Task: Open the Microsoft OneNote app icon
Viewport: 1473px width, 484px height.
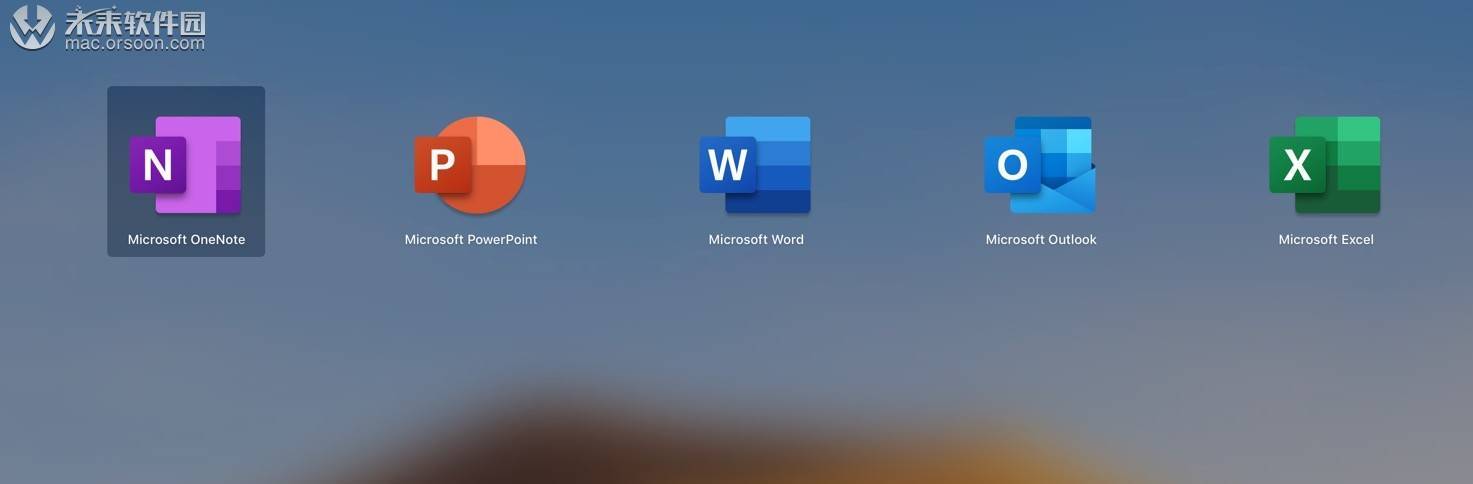Action: [186, 165]
